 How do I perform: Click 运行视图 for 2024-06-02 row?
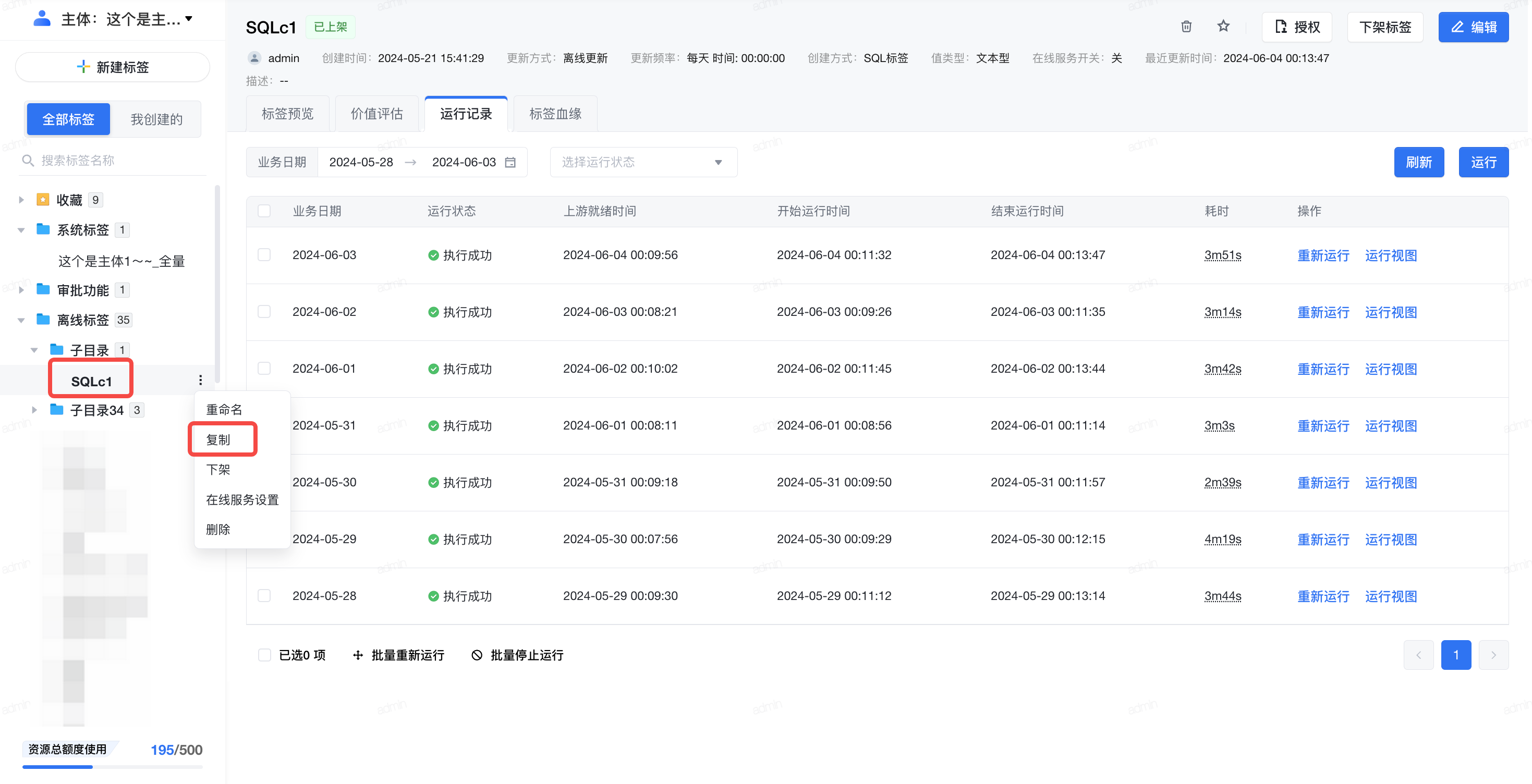pyautogui.click(x=1391, y=312)
